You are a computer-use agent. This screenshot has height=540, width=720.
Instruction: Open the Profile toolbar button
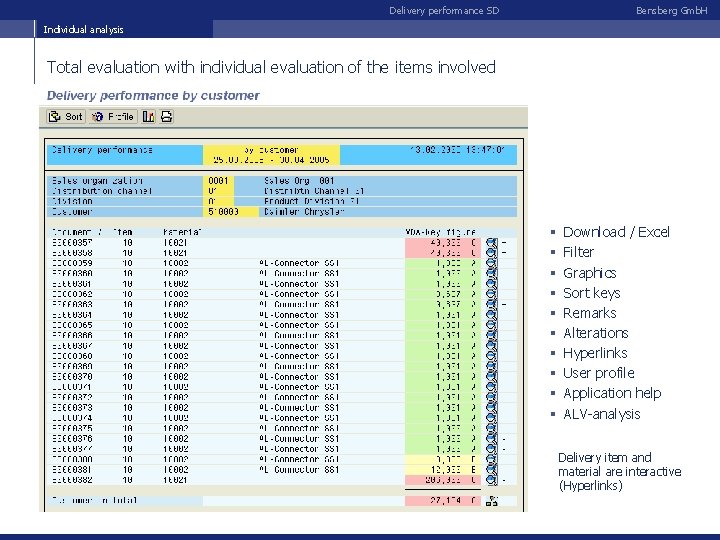pyautogui.click(x=113, y=117)
